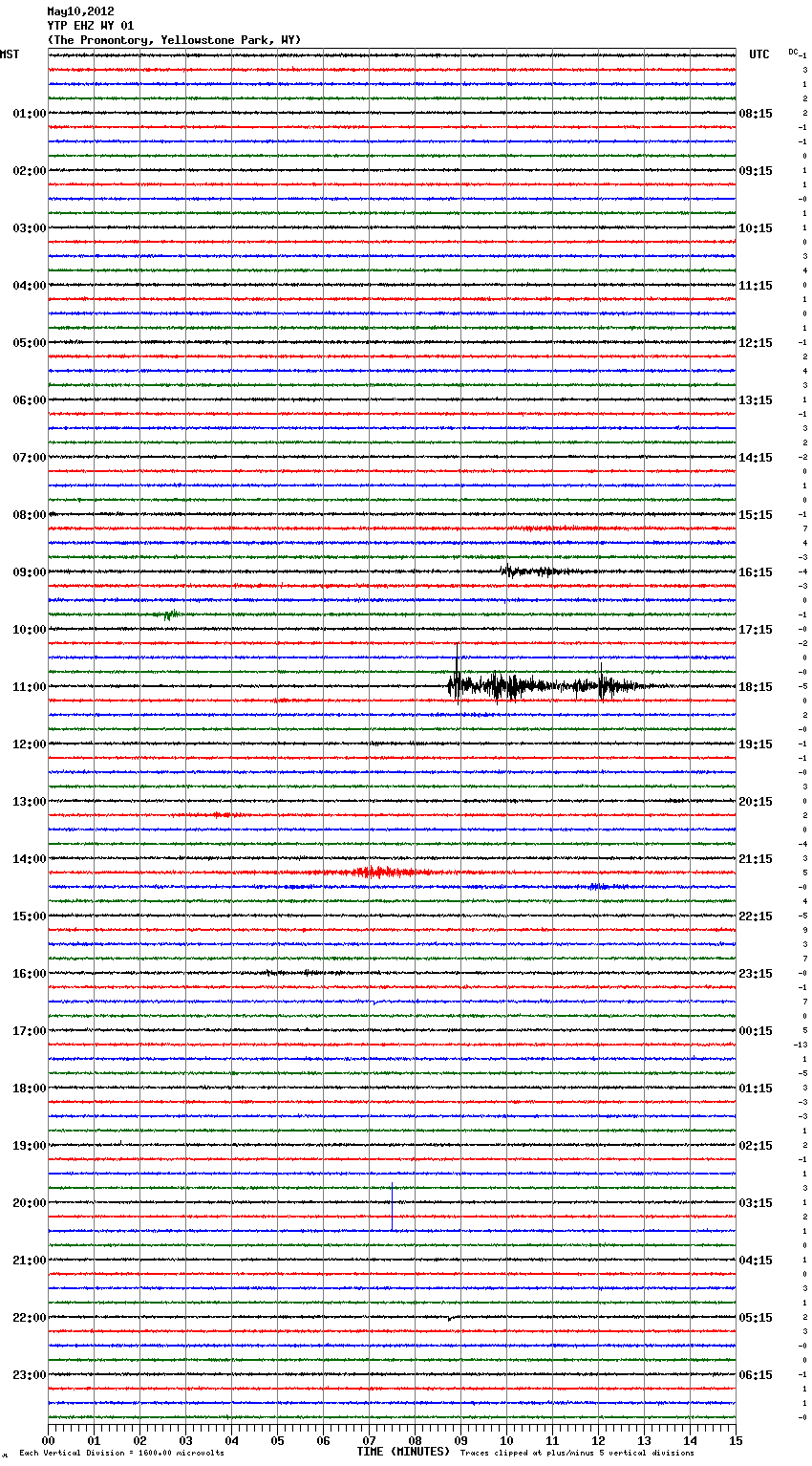The image size is (812, 1466).
Task: Click the 10:15 UTC time label
Action: [x=756, y=228]
